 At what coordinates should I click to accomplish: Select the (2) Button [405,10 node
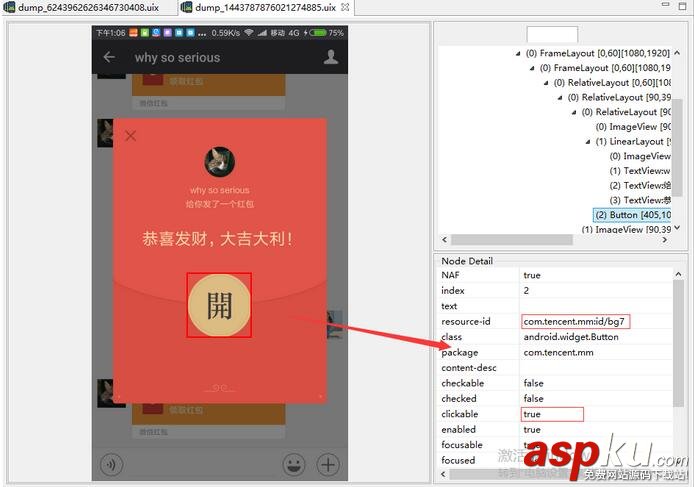tap(632, 215)
